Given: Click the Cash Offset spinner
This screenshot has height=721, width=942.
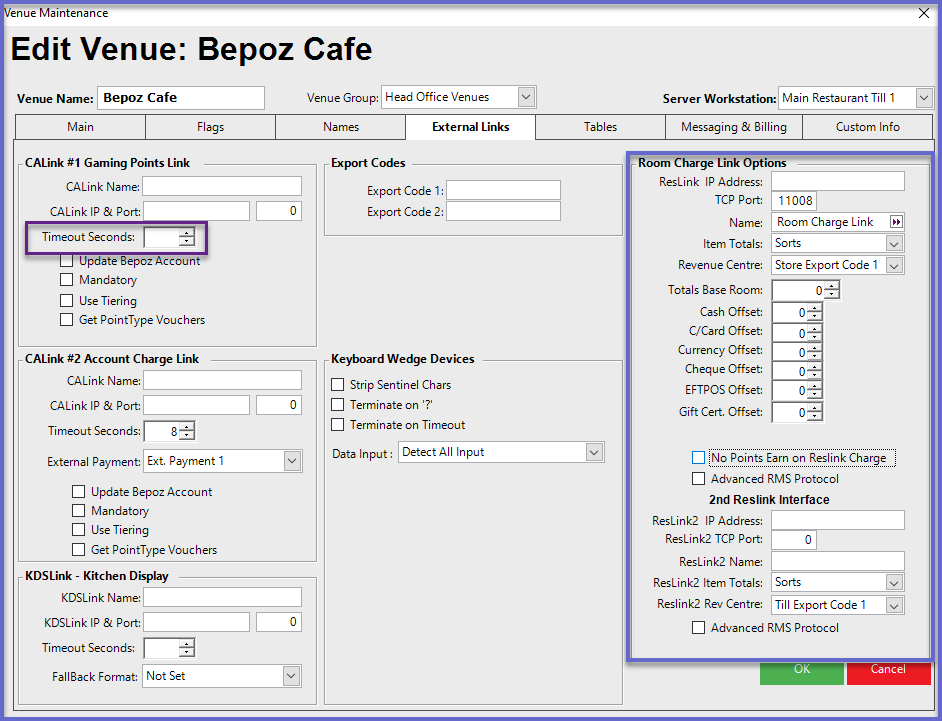Looking at the screenshot, I should coord(797,312).
